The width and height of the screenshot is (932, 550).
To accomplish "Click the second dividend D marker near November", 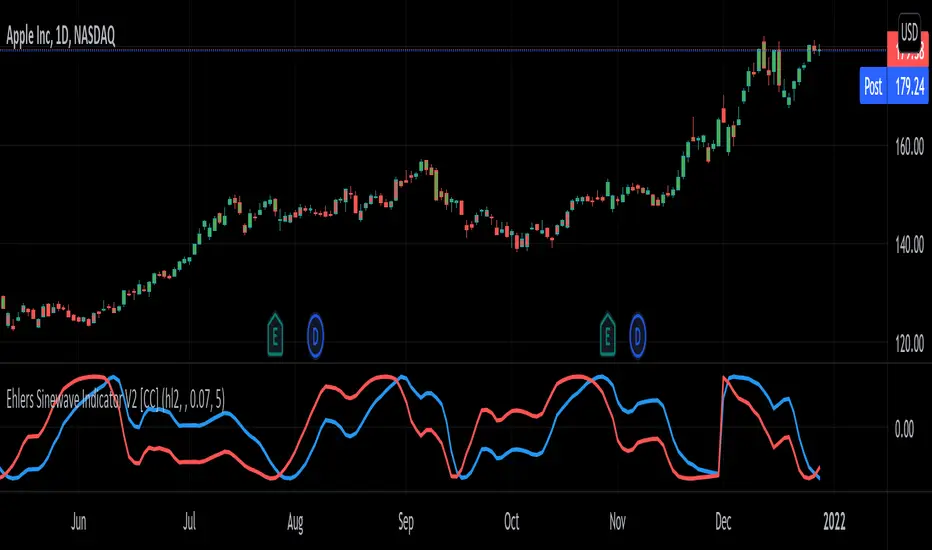I will (637, 337).
